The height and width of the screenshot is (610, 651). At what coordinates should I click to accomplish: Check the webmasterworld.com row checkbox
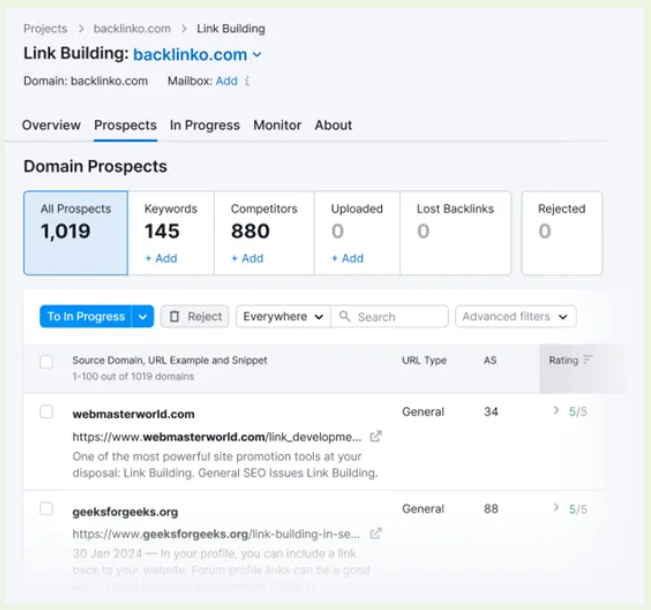point(46,412)
